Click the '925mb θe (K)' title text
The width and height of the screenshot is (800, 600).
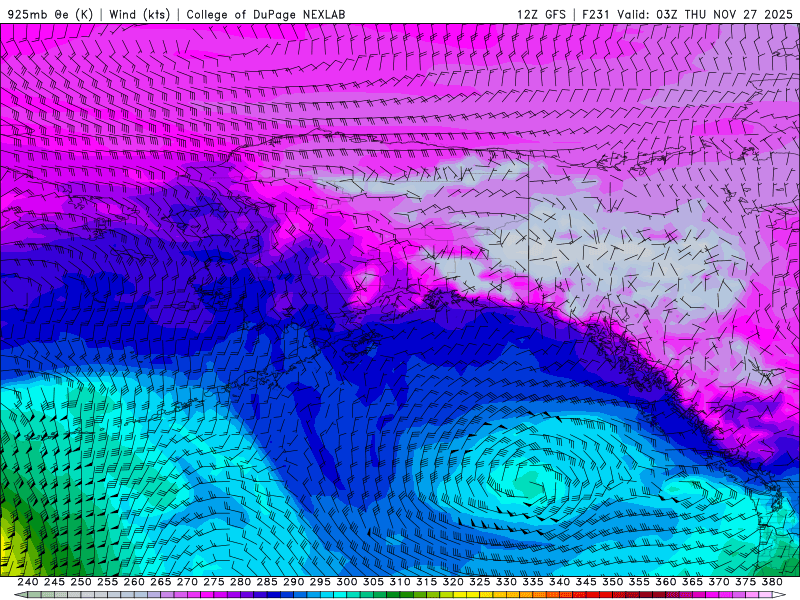50,14
